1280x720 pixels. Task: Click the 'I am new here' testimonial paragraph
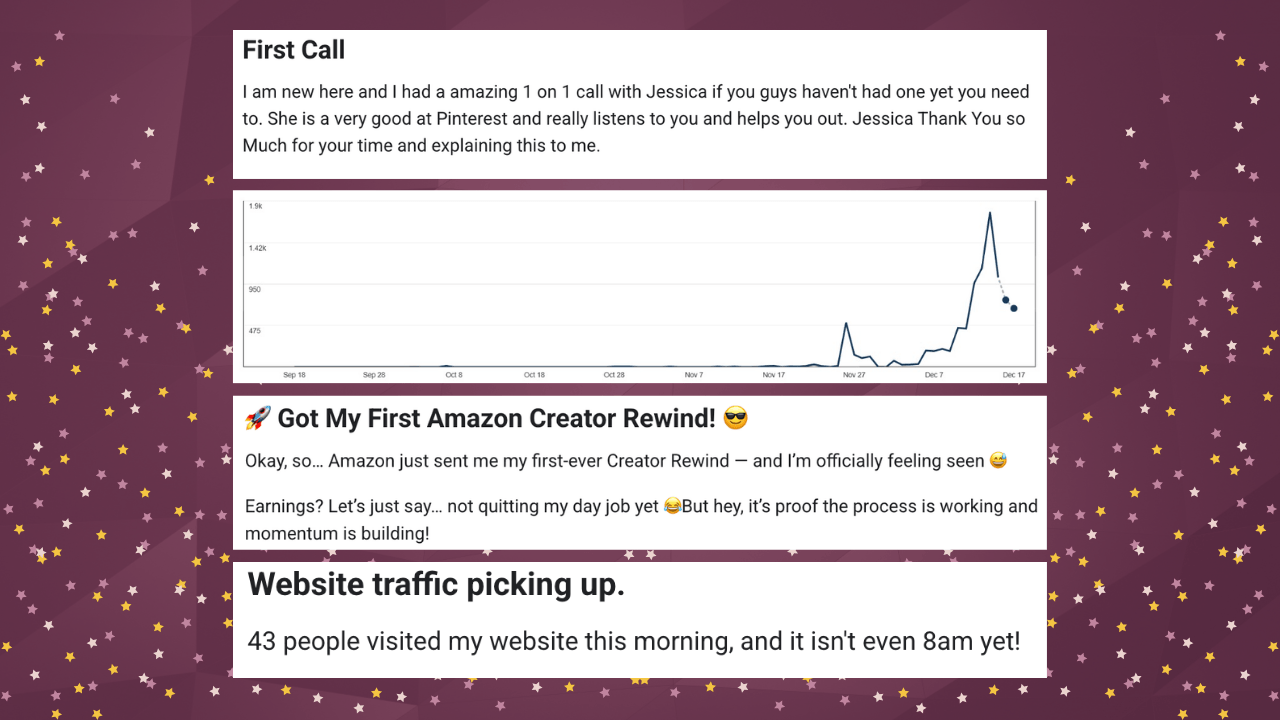636,119
